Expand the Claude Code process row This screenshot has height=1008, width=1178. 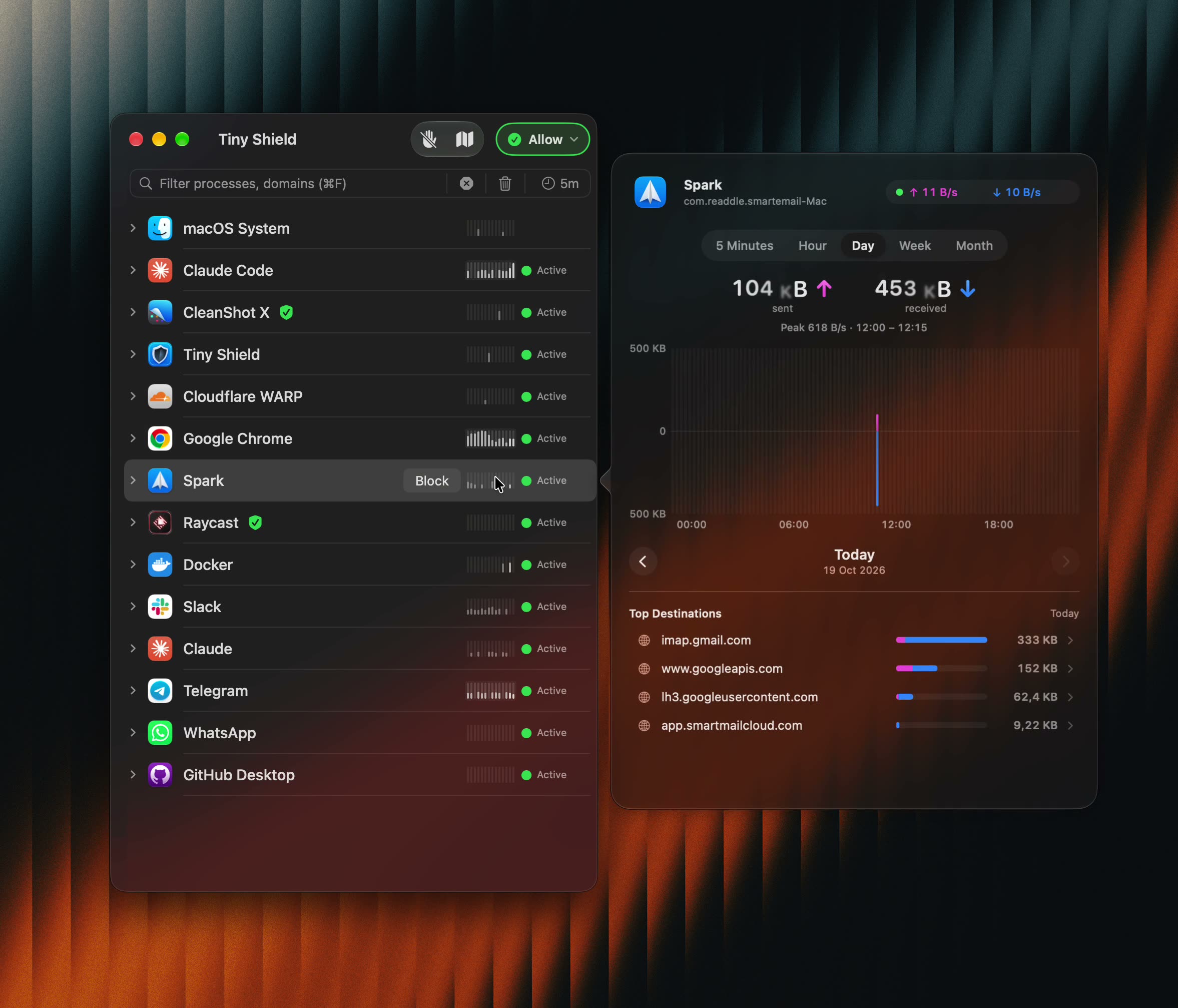point(133,270)
